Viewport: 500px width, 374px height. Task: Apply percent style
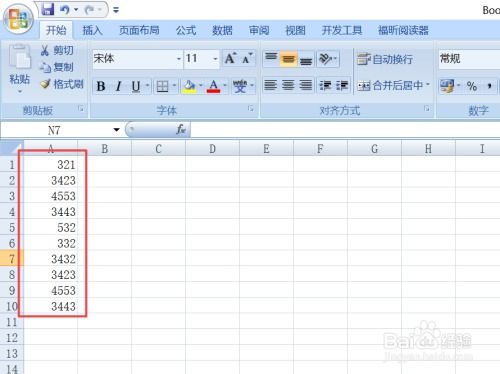coord(472,86)
